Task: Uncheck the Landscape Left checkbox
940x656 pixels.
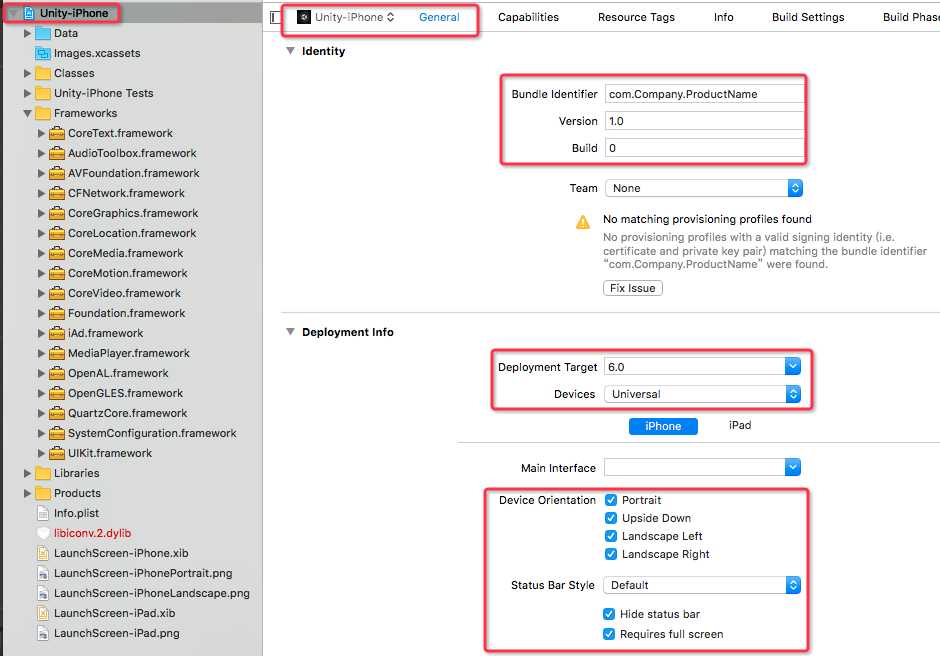Action: pyautogui.click(x=611, y=536)
